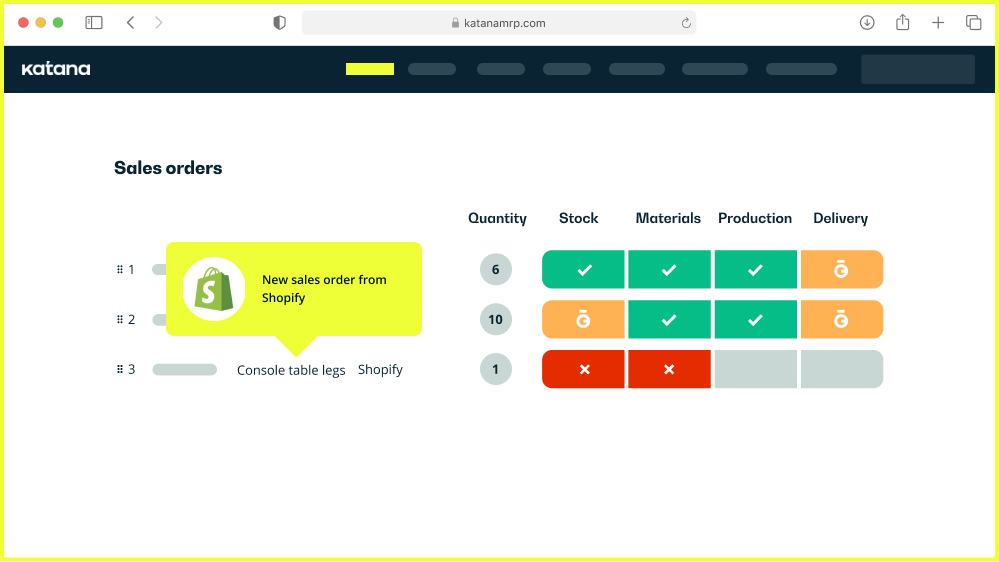The height and width of the screenshot is (562, 999).
Task: Click order 2 Materials check status
Action: click(669, 319)
